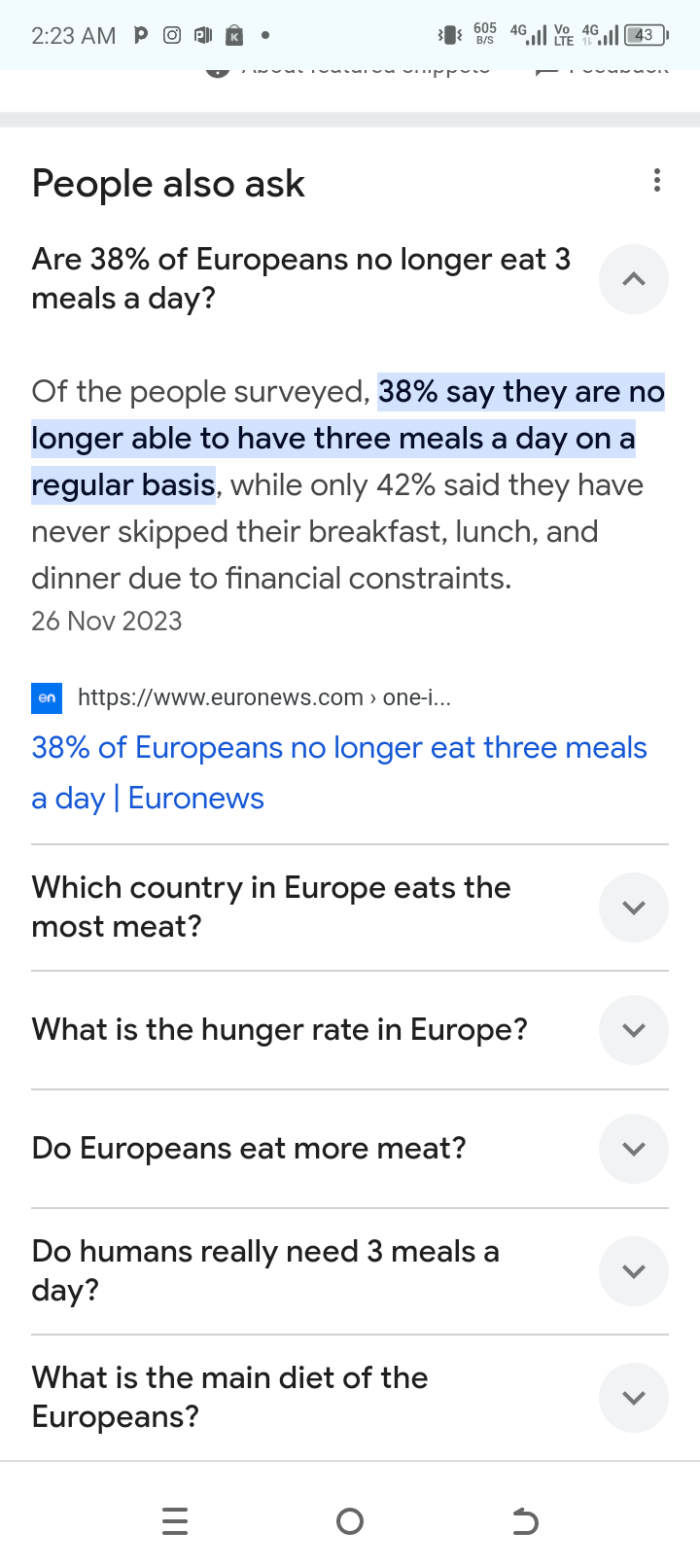This screenshot has width=700, height=1568.
Task: Tap the '26 Nov 2023' date text
Action: tap(107, 622)
